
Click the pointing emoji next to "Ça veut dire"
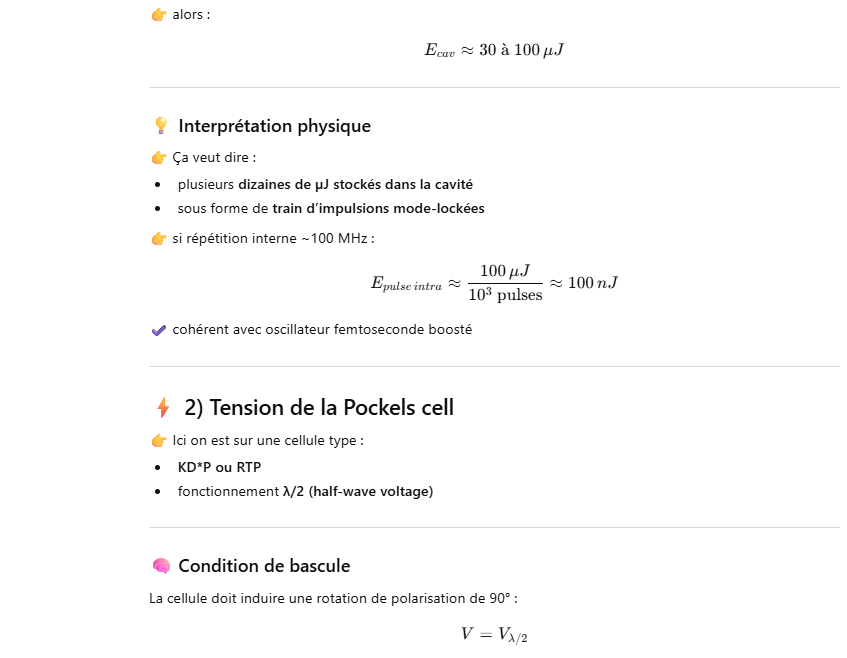pos(158,158)
